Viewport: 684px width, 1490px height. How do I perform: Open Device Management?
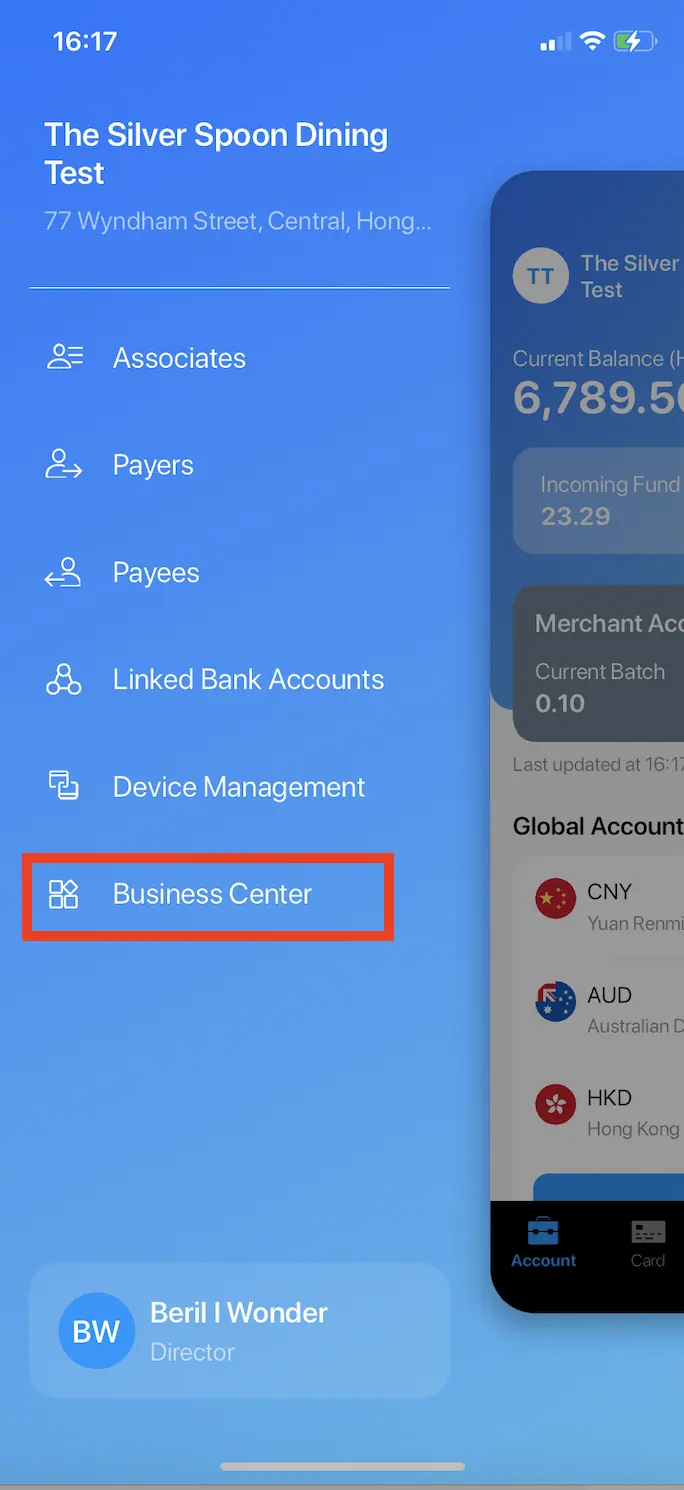click(x=239, y=787)
